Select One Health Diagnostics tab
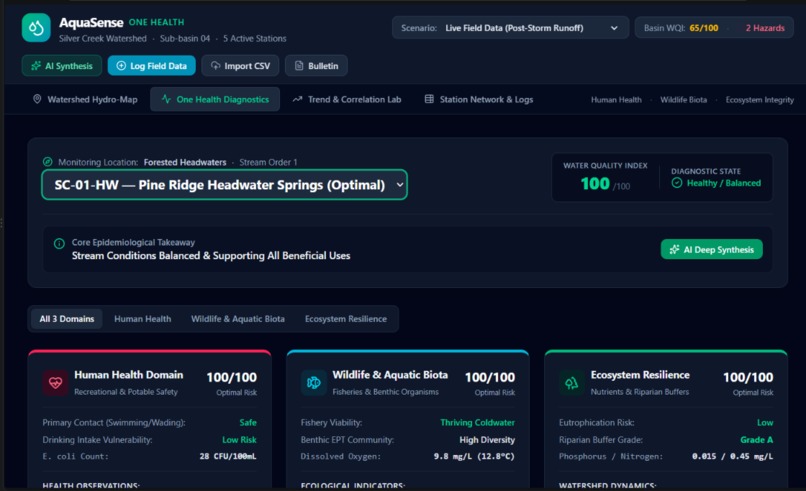Image resolution: width=806 pixels, height=491 pixels. pyautogui.click(x=215, y=99)
